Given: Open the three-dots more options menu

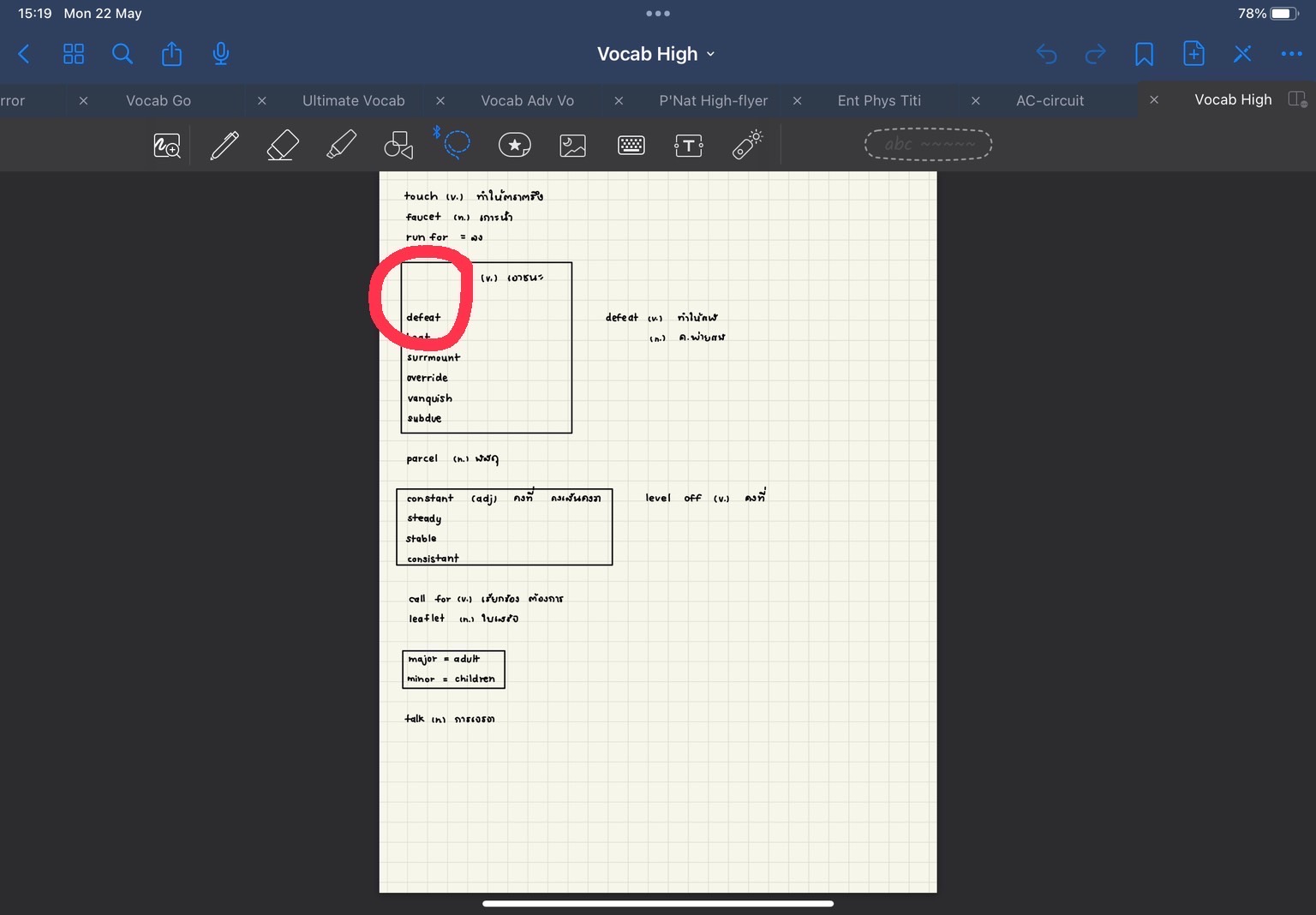Looking at the screenshot, I should click(1291, 54).
